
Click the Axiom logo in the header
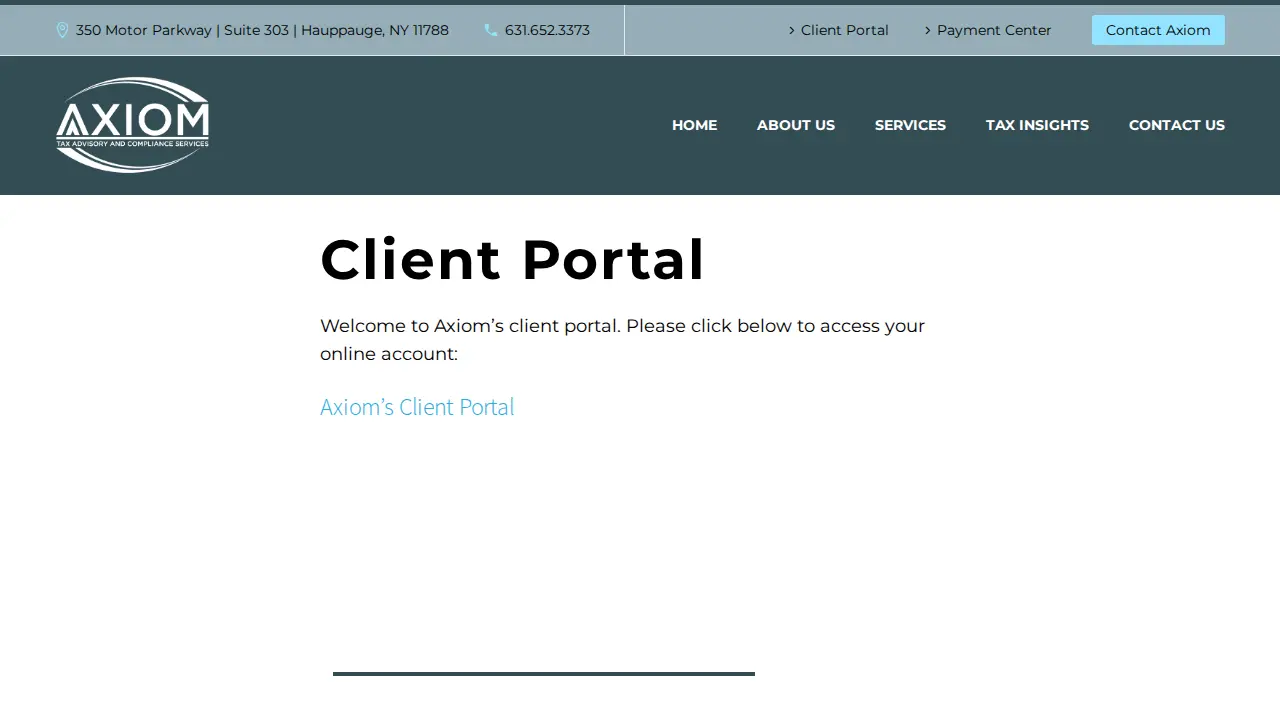point(132,125)
